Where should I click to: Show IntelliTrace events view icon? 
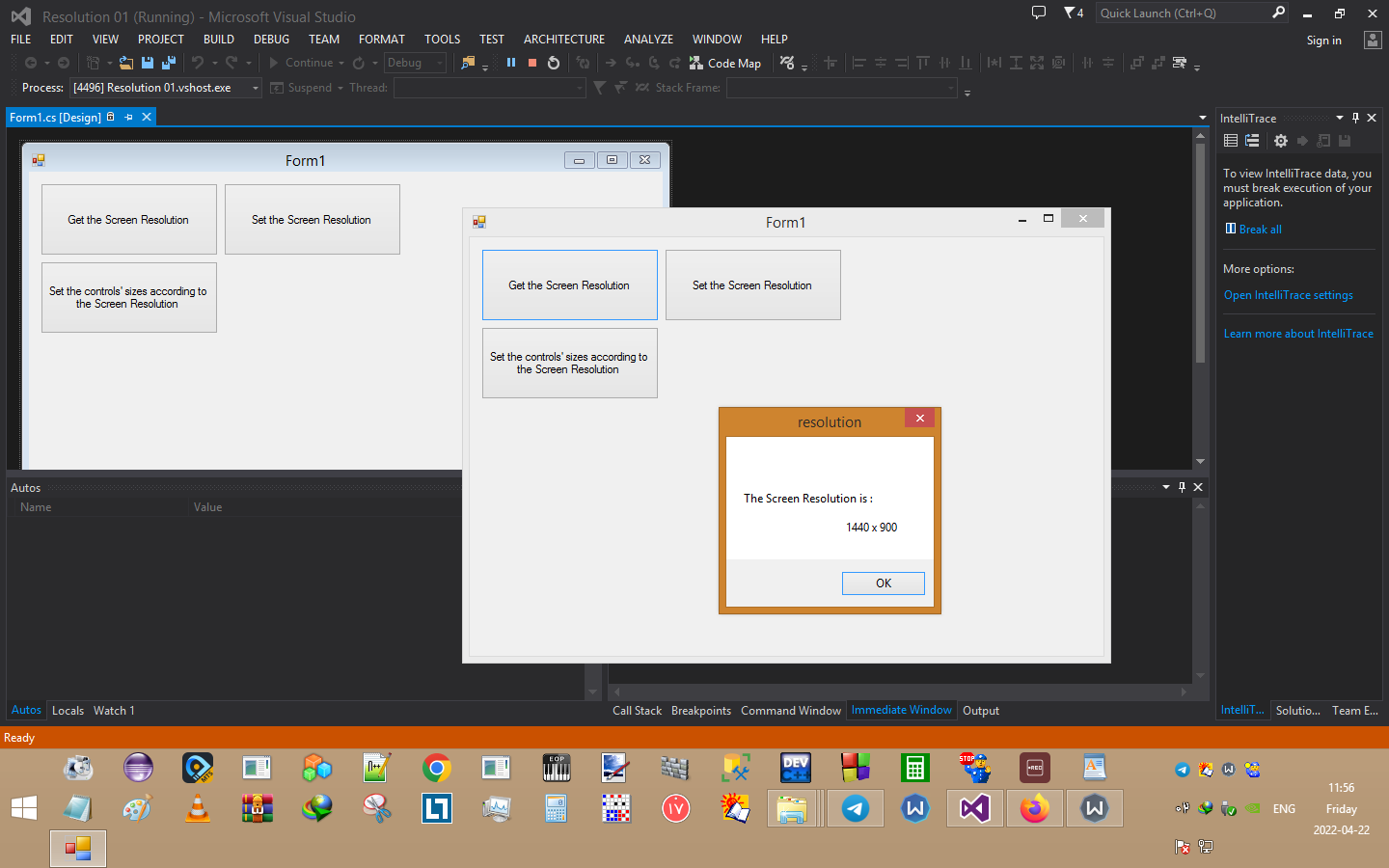coord(1231,141)
